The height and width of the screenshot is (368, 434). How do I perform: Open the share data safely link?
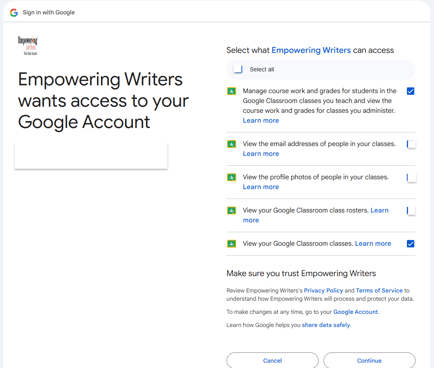coord(326,325)
